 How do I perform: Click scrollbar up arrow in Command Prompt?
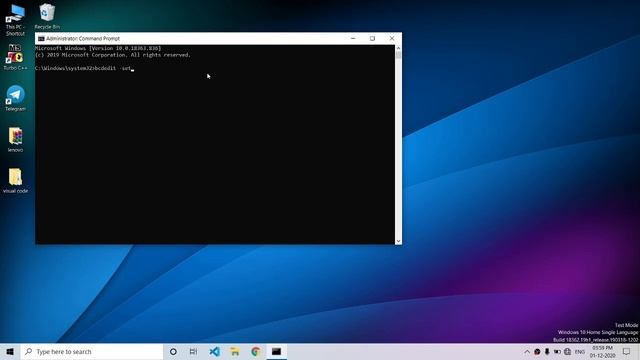[398, 48]
